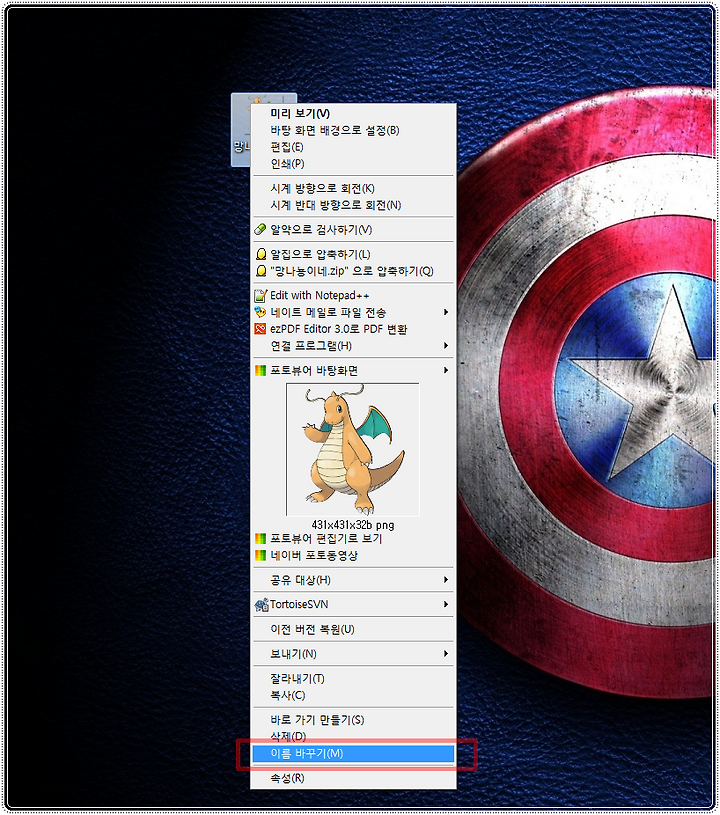The height and width of the screenshot is (815, 720).
Task: Choose 복사(C) to copy the file
Action: tap(354, 695)
